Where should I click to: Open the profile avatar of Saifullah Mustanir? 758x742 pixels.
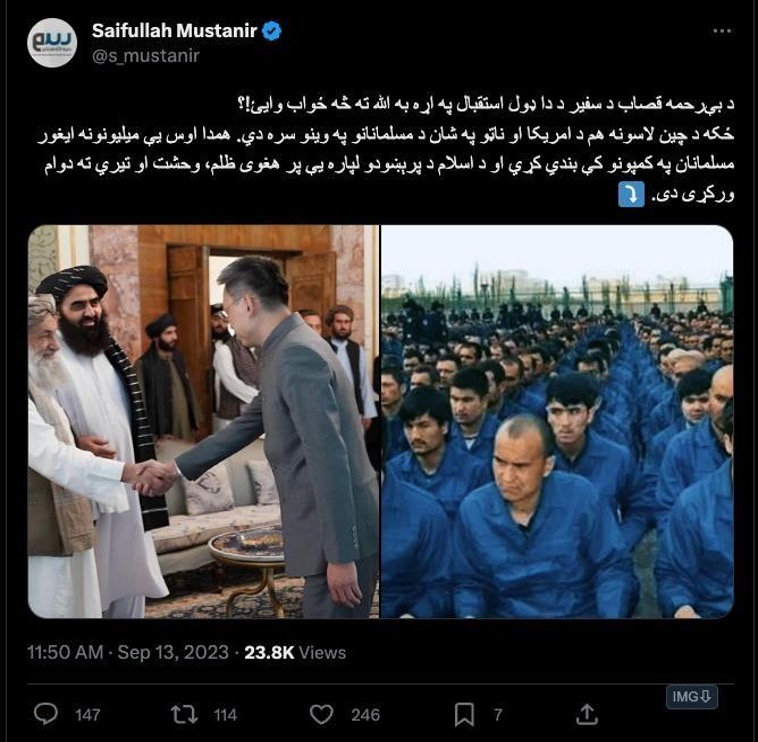(x=52, y=43)
